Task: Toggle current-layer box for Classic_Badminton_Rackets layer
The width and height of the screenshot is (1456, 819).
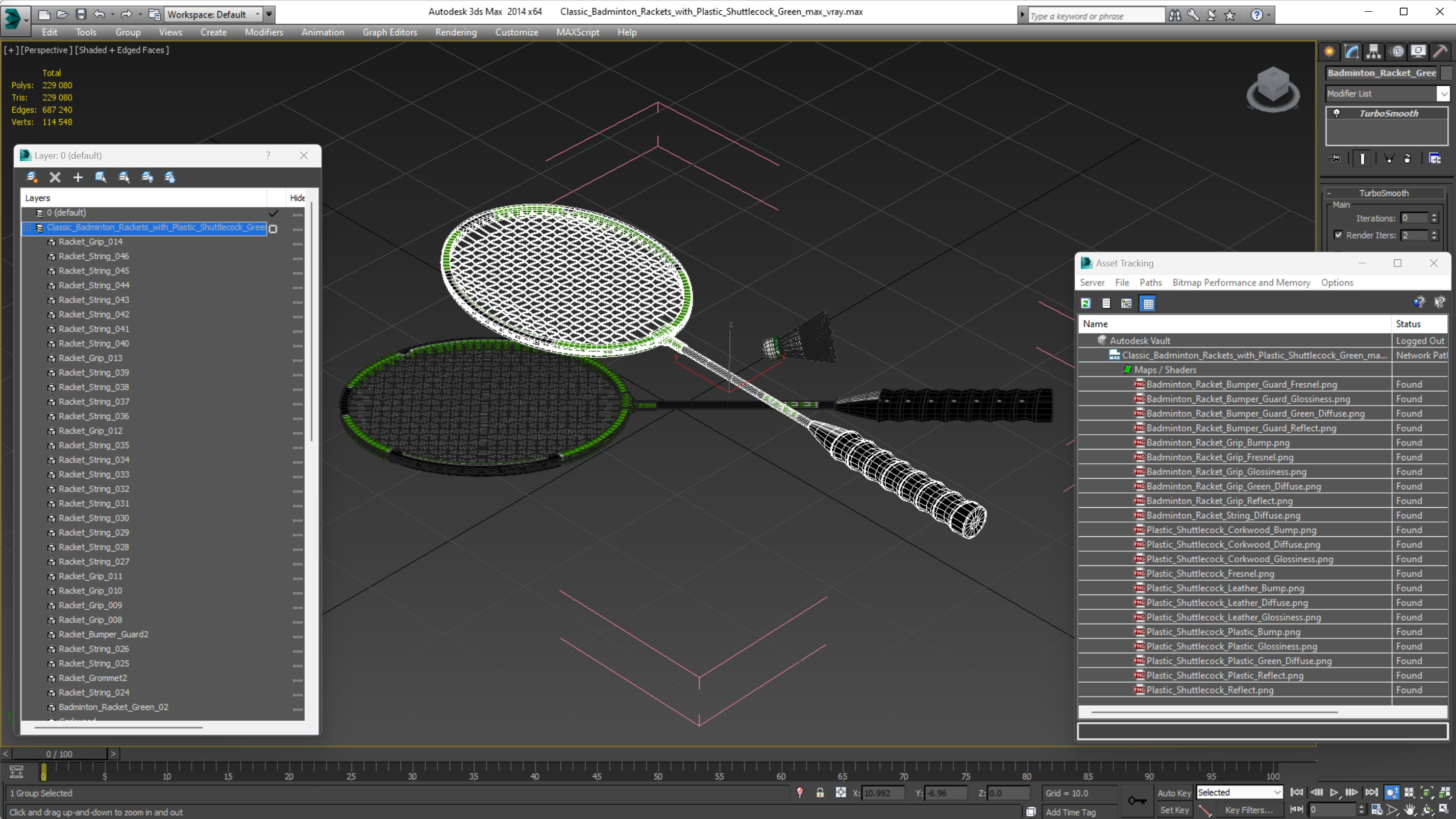Action: tap(273, 228)
